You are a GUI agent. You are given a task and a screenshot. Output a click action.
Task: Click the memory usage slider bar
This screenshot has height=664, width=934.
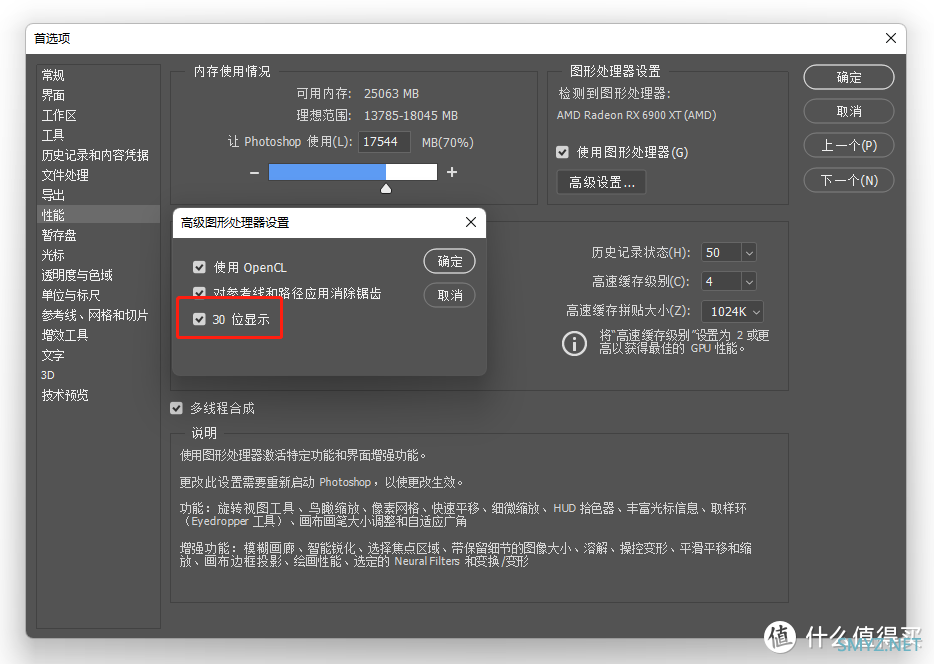pyautogui.click(x=353, y=172)
